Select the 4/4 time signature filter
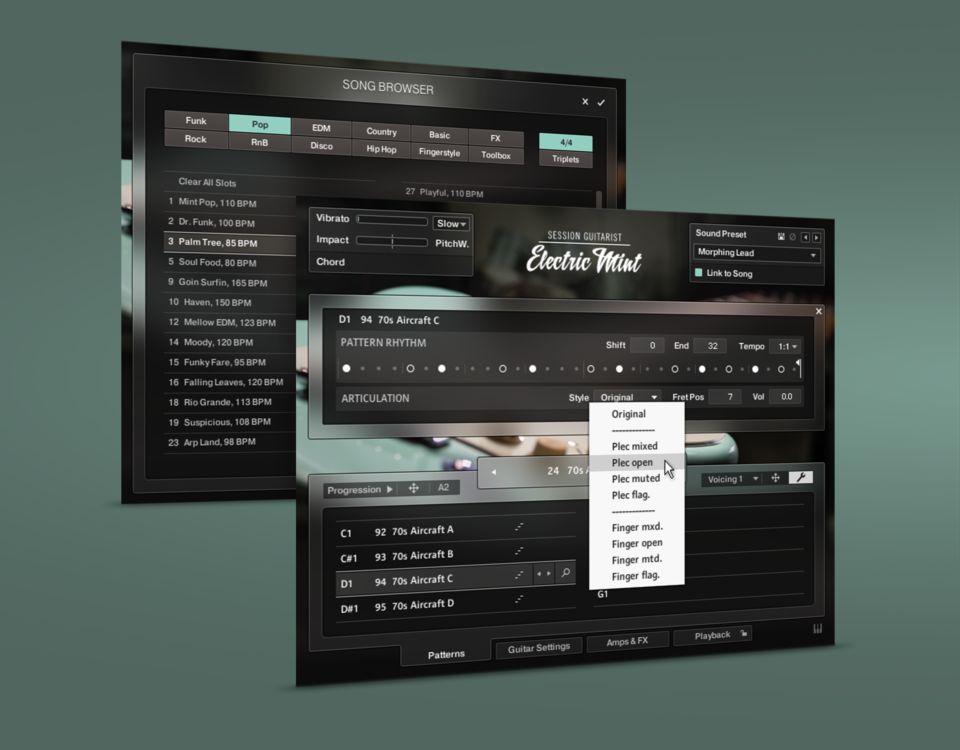960x750 pixels. tap(566, 142)
